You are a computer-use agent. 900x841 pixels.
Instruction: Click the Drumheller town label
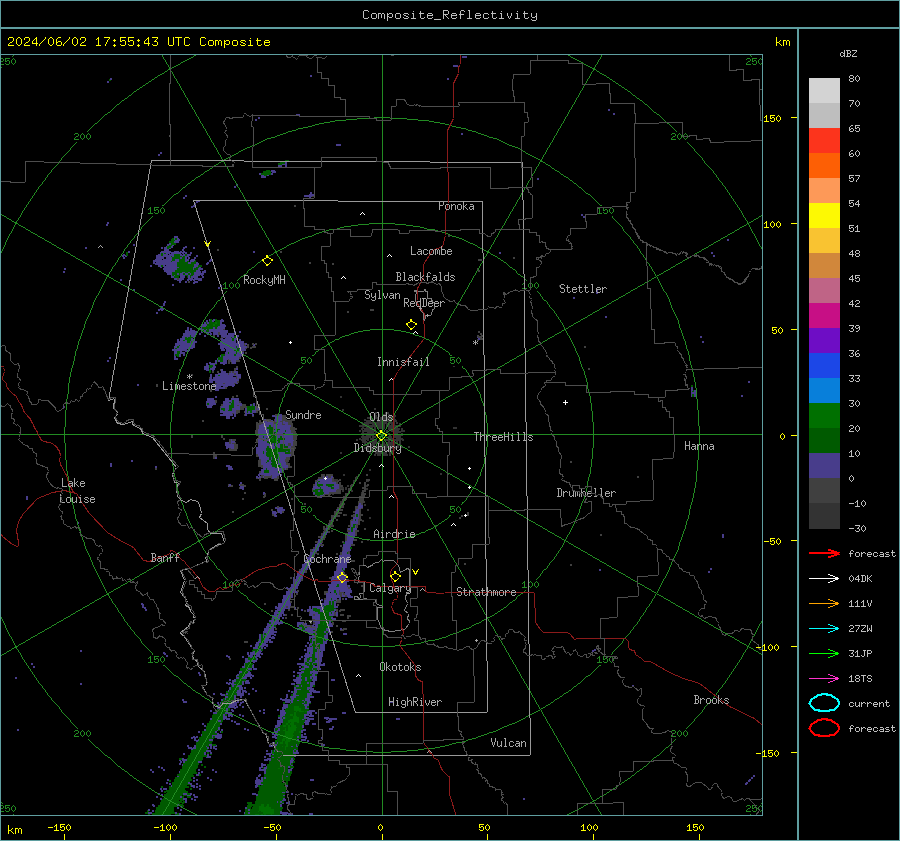pyautogui.click(x=586, y=493)
